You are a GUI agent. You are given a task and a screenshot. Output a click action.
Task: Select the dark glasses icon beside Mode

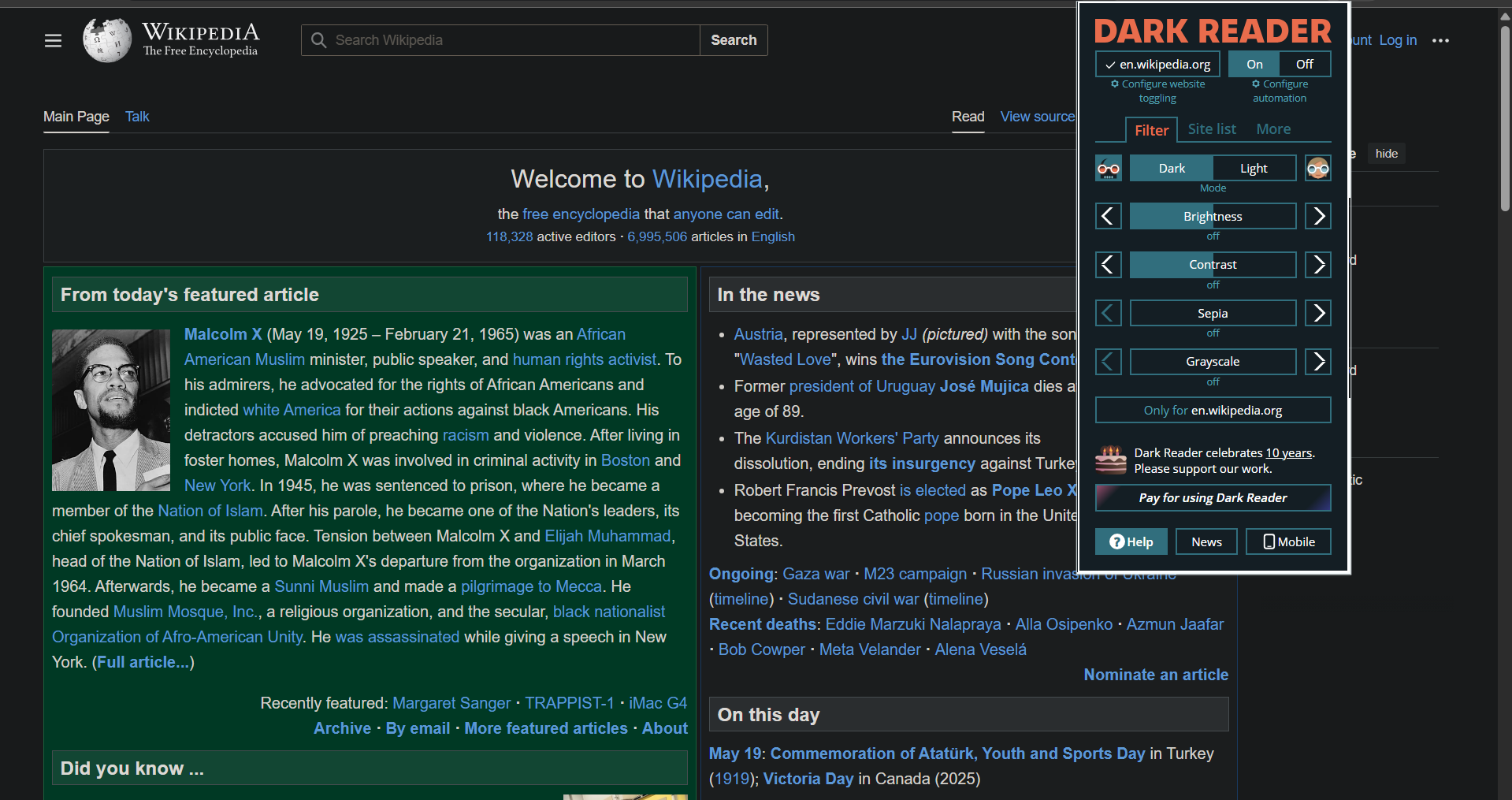tap(1108, 168)
